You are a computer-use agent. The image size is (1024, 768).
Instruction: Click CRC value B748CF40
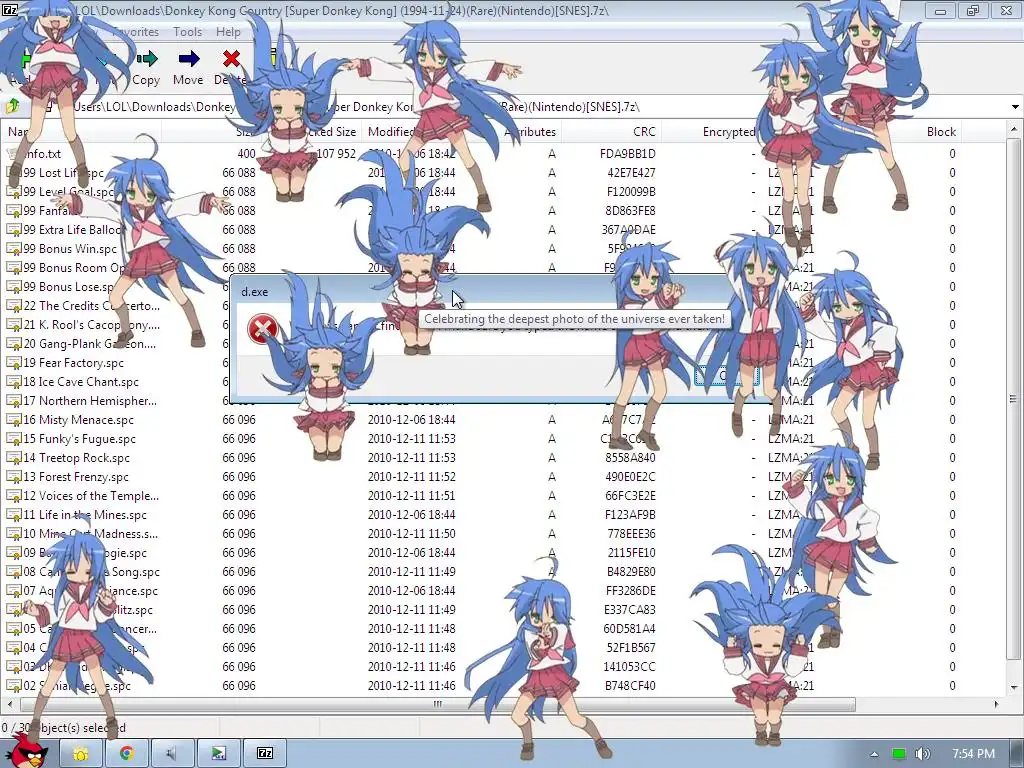(630, 685)
